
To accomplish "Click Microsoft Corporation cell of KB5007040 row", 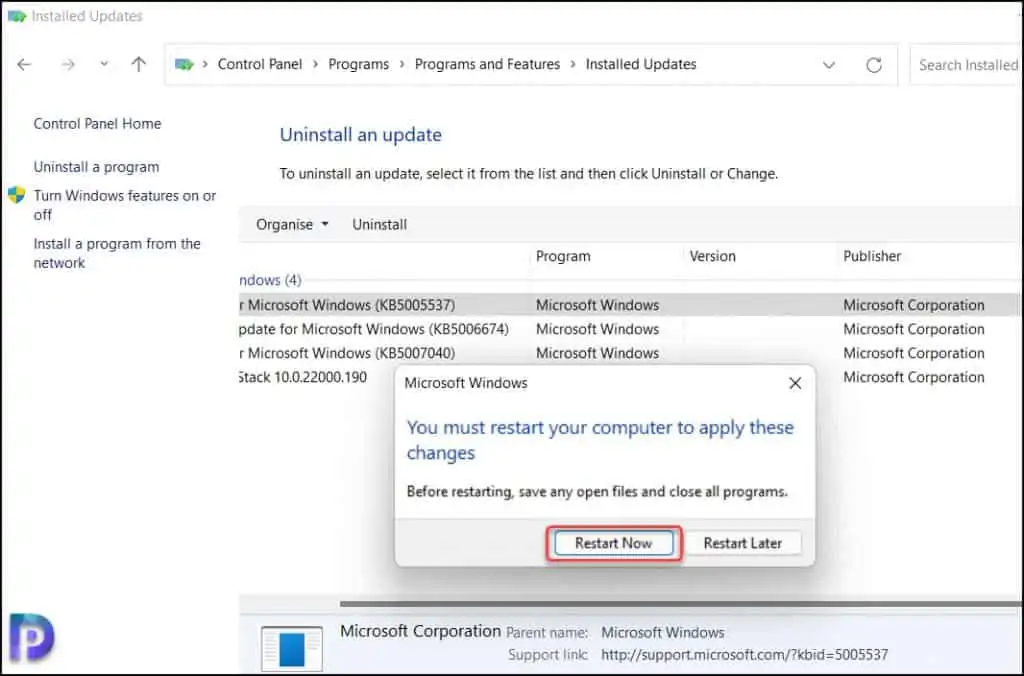I will [x=914, y=353].
